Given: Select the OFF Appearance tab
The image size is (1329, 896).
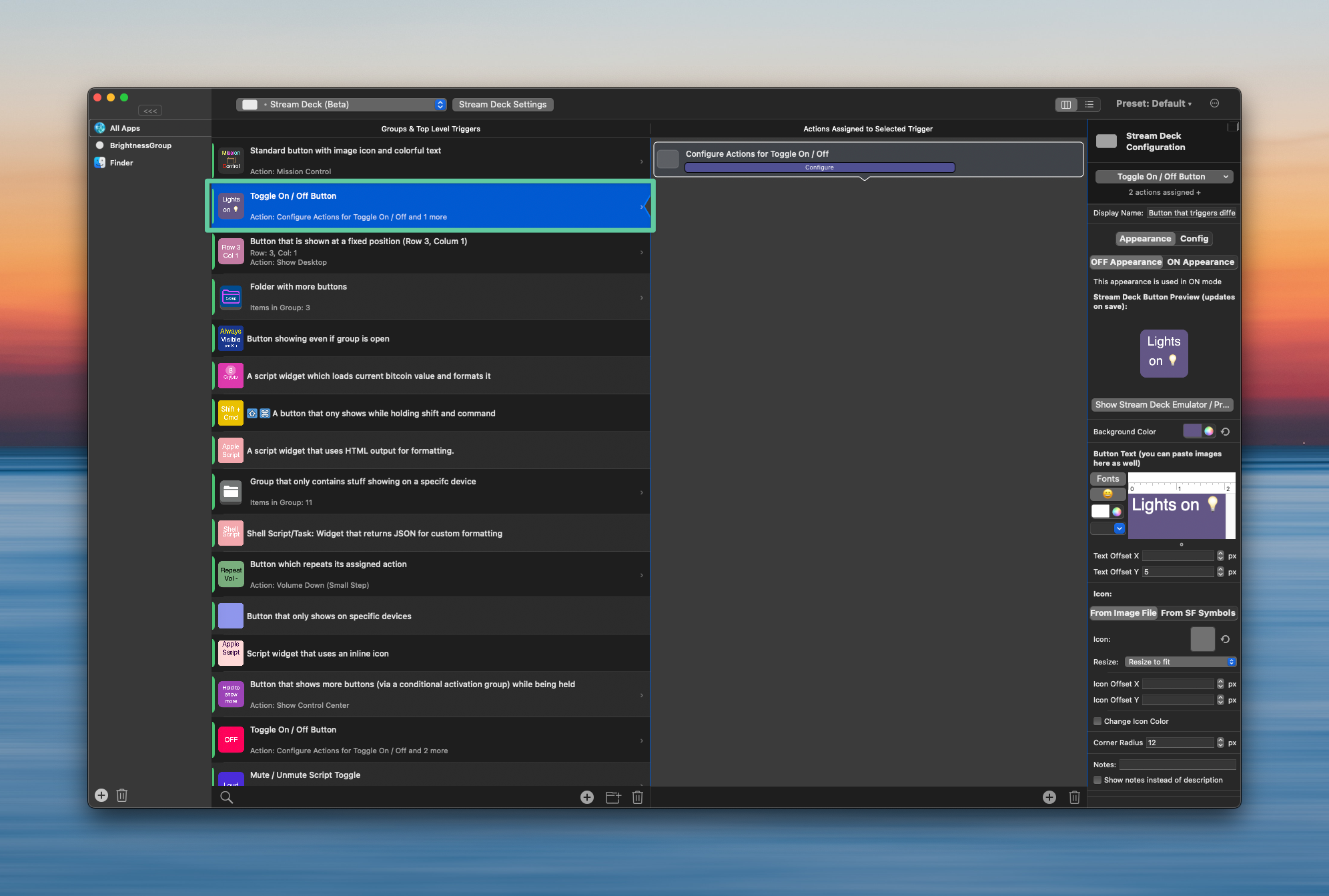Looking at the screenshot, I should pos(1126,262).
